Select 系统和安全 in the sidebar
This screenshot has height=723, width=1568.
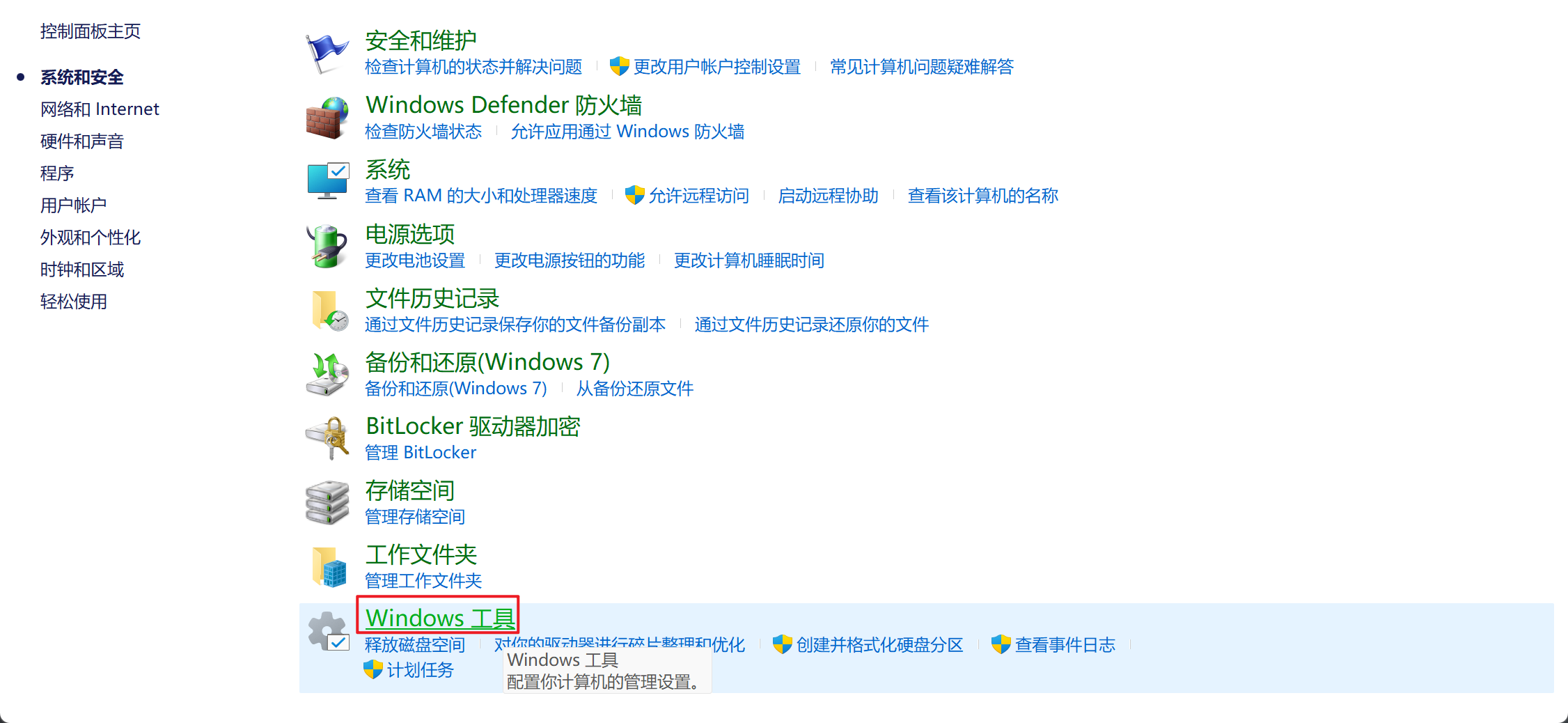click(x=82, y=77)
